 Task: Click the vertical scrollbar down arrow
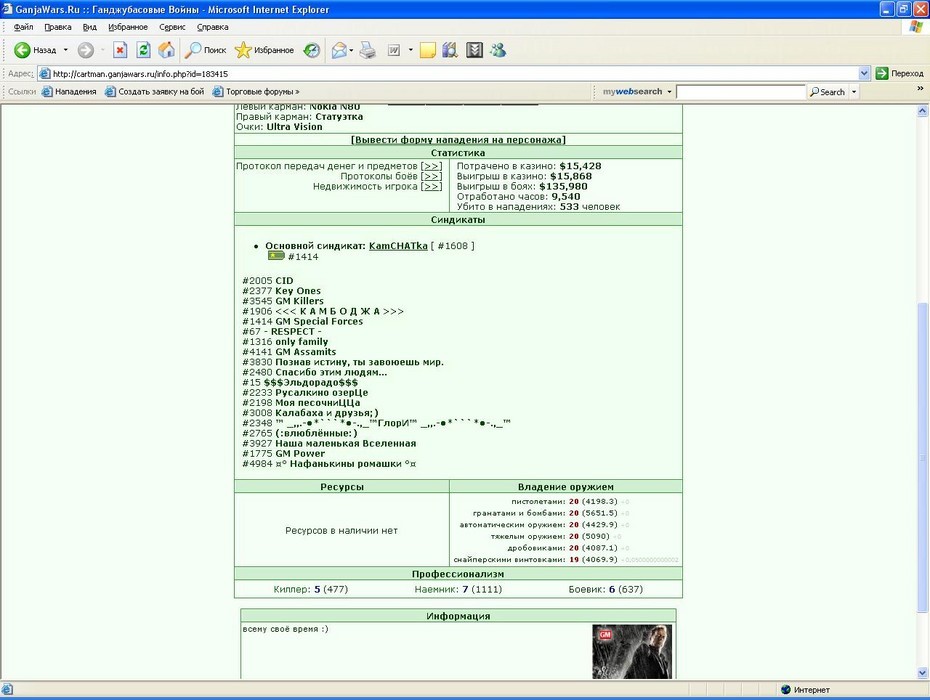[x=922, y=673]
